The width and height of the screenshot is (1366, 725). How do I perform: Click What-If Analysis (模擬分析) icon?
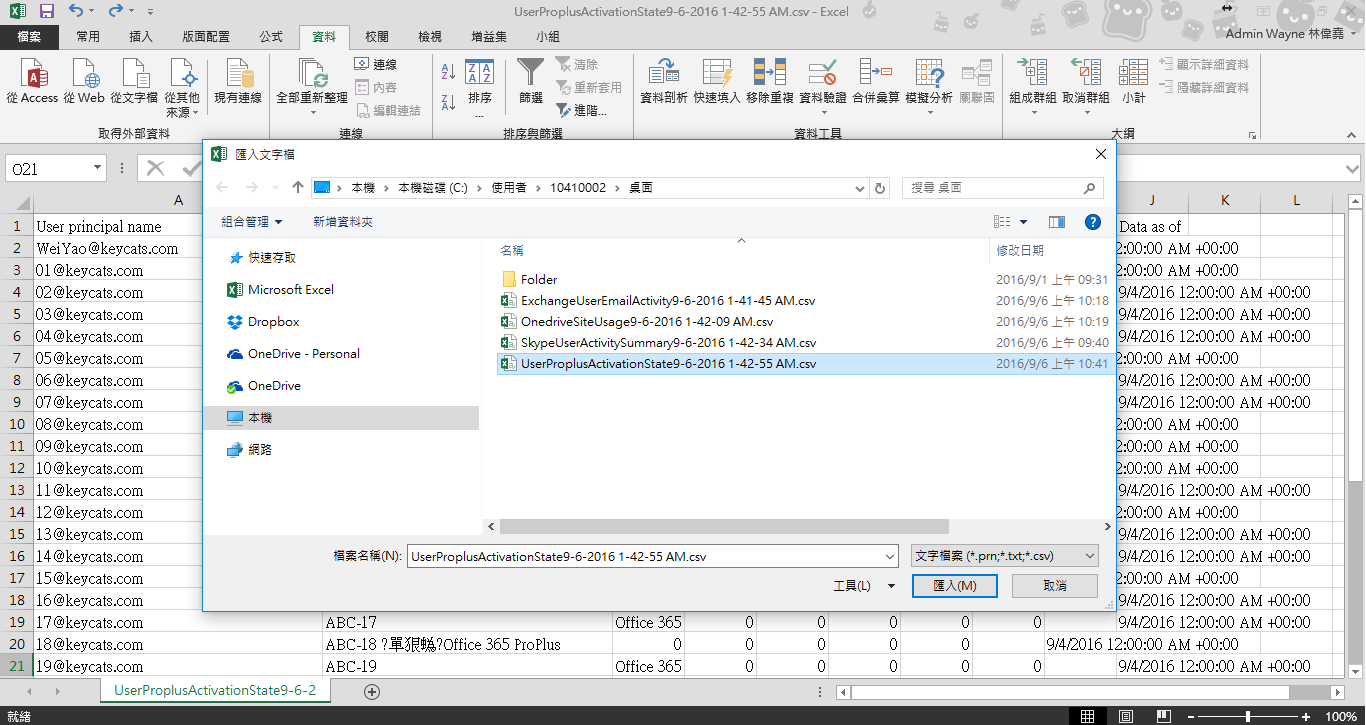[x=929, y=86]
